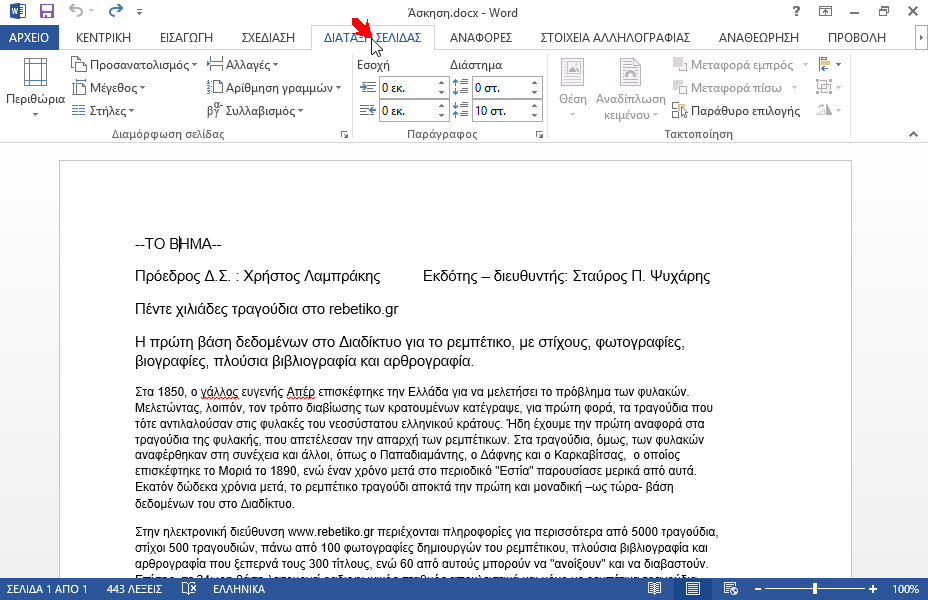Collapse the ribbon with chevron arrow
The height and width of the screenshot is (600, 928).
click(913, 134)
